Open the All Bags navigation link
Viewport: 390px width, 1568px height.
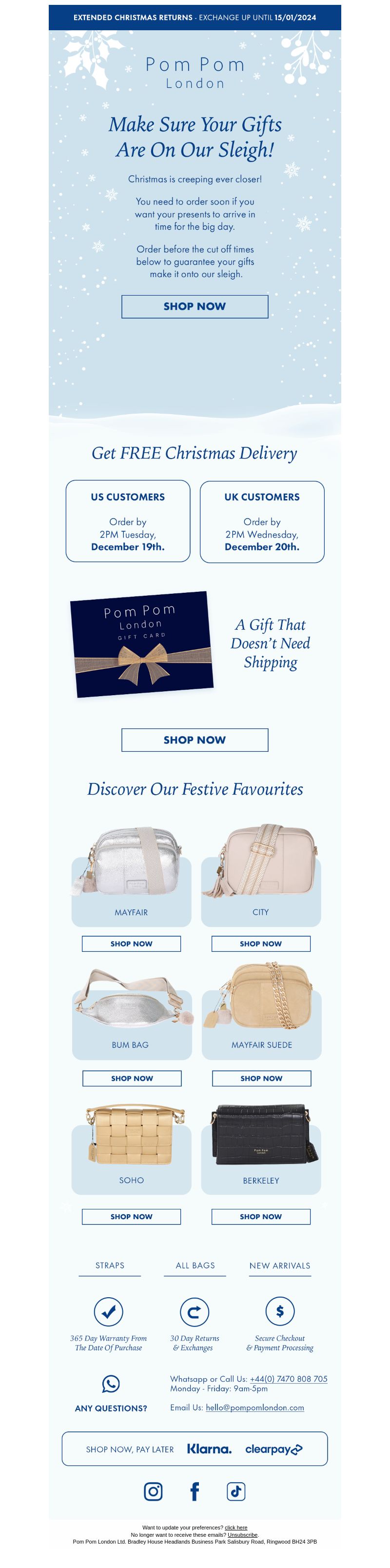(195, 1266)
